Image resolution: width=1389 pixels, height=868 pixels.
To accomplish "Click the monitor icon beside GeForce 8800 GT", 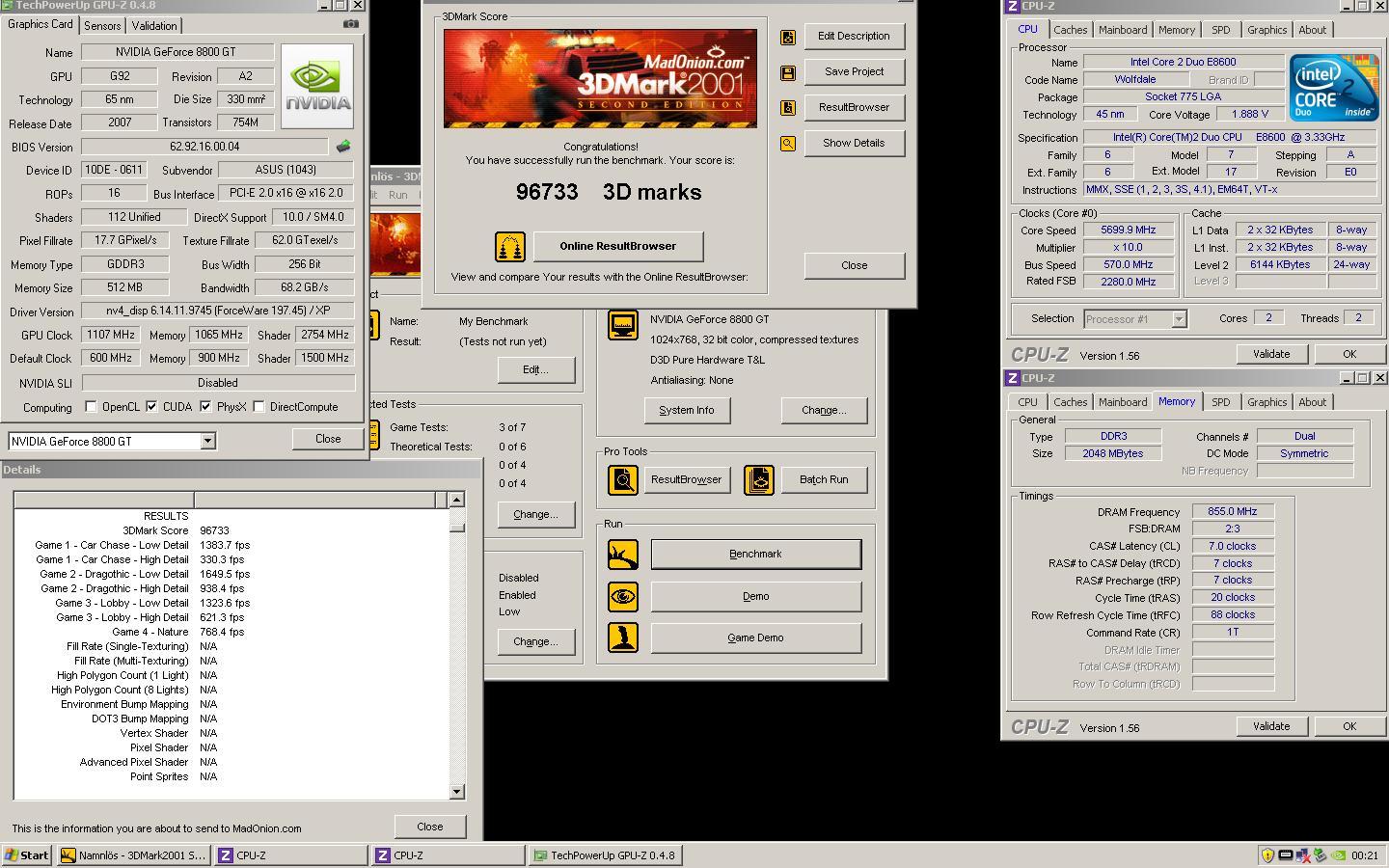I will tap(623, 325).
